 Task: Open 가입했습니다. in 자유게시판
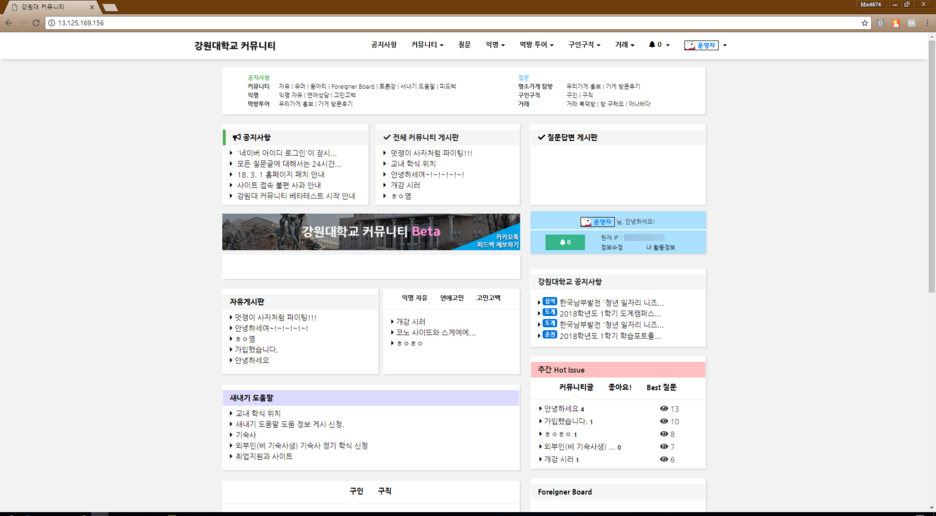[x=256, y=349]
